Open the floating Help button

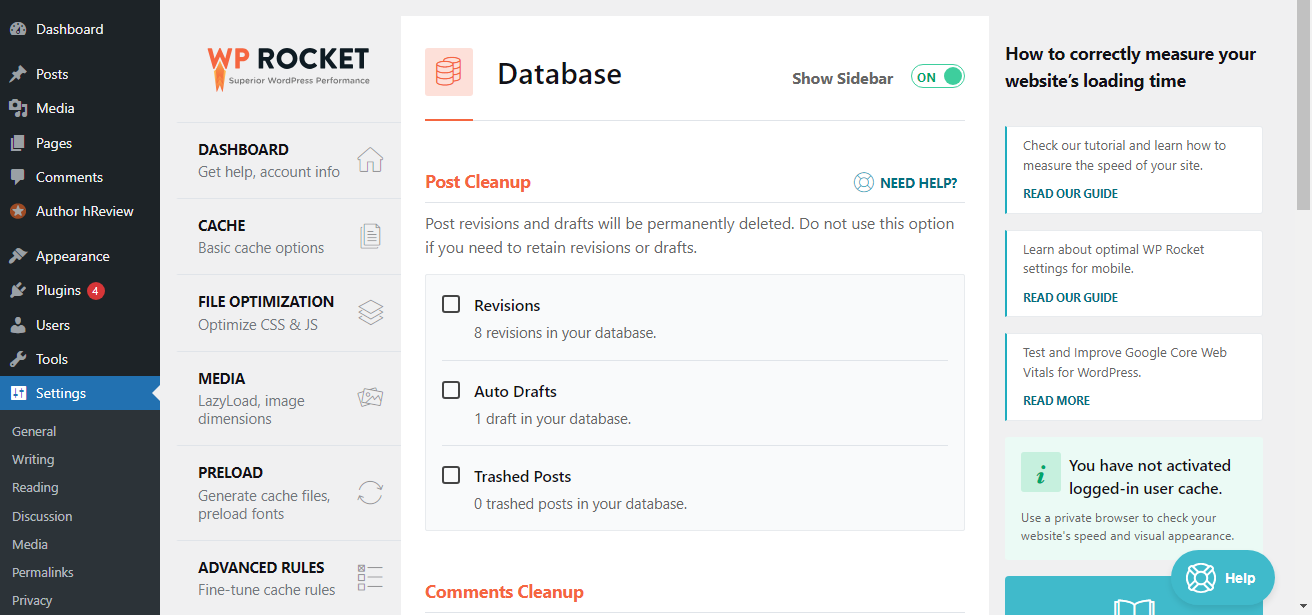[1223, 578]
